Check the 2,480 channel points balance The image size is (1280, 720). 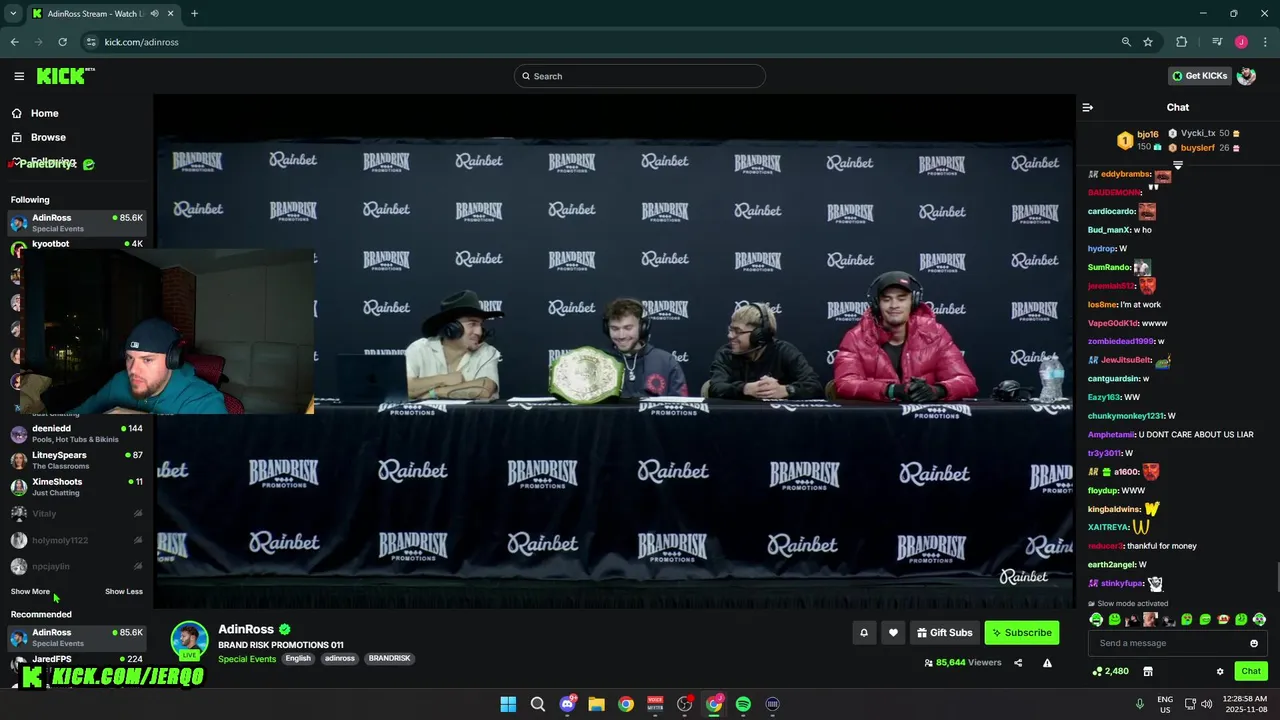[x=1111, y=671]
